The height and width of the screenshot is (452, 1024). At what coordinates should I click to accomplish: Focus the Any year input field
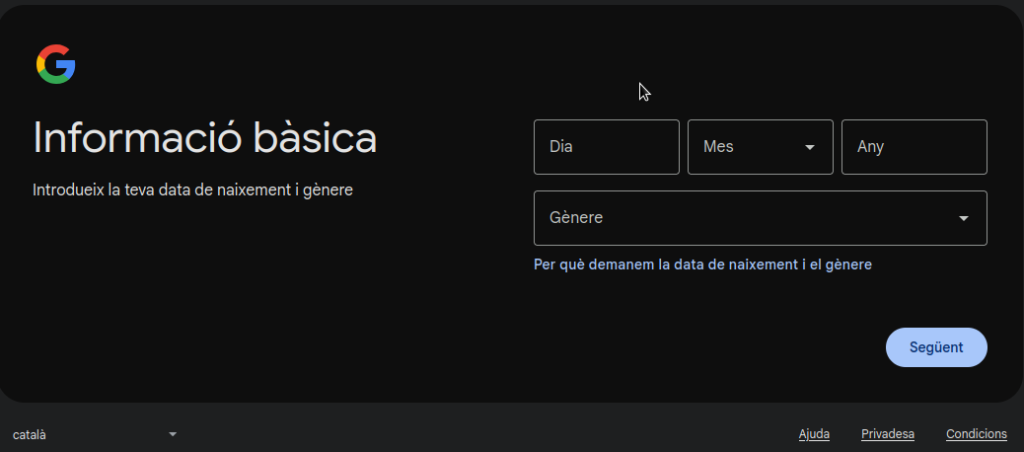coord(914,147)
